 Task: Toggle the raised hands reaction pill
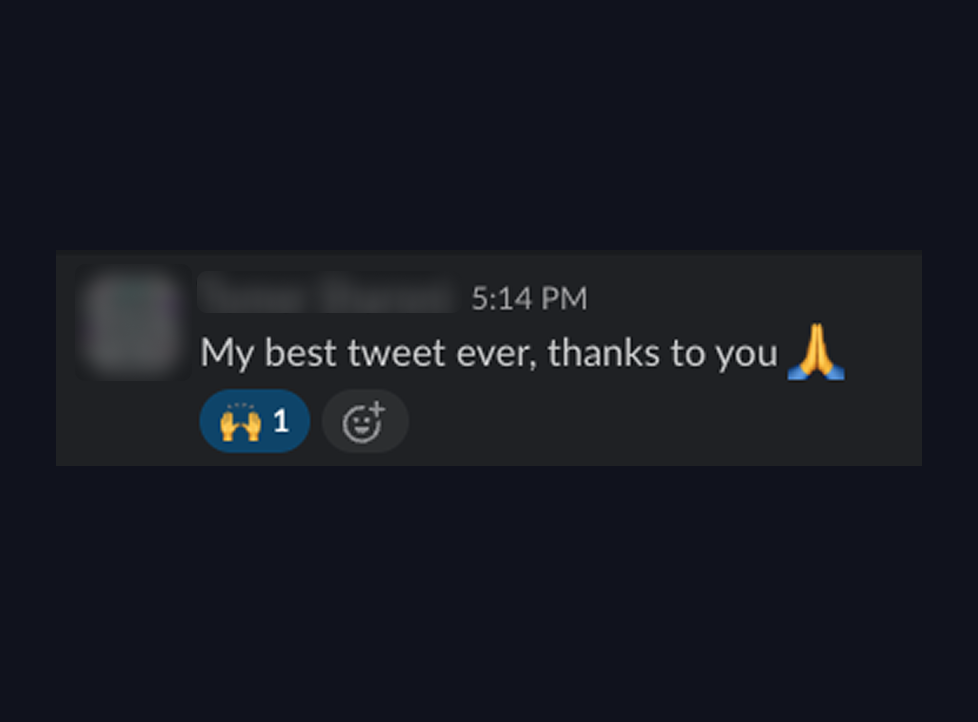click(254, 421)
